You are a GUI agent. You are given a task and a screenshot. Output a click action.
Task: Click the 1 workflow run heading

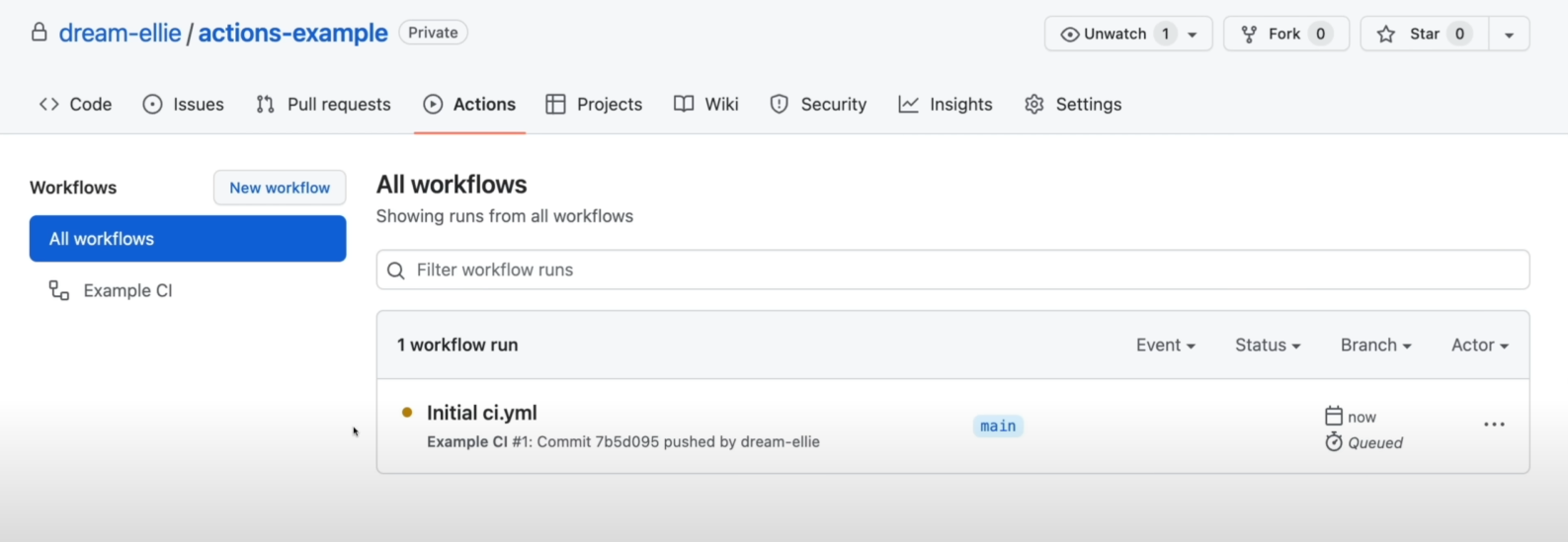coord(457,345)
